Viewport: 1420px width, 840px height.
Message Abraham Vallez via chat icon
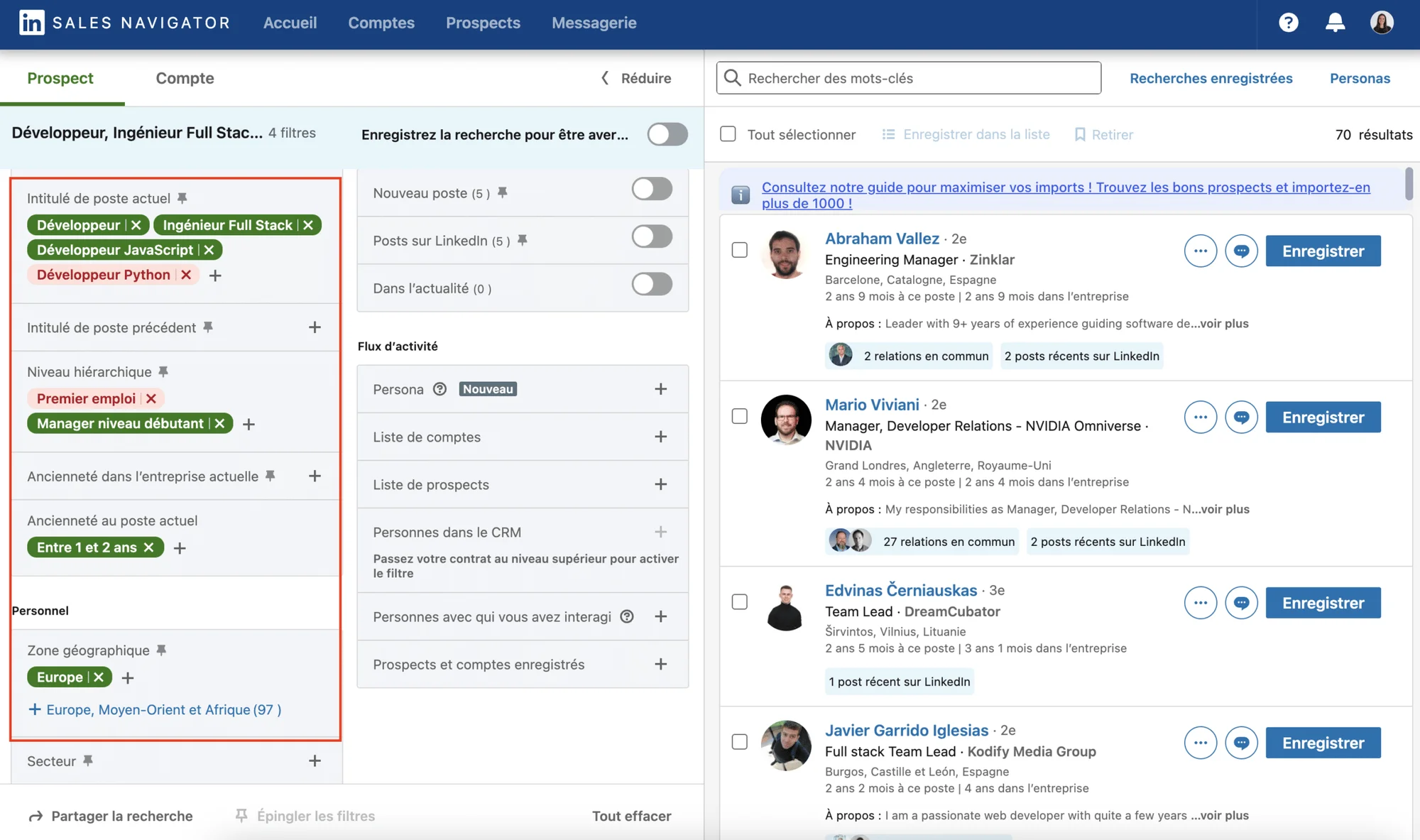click(x=1241, y=251)
